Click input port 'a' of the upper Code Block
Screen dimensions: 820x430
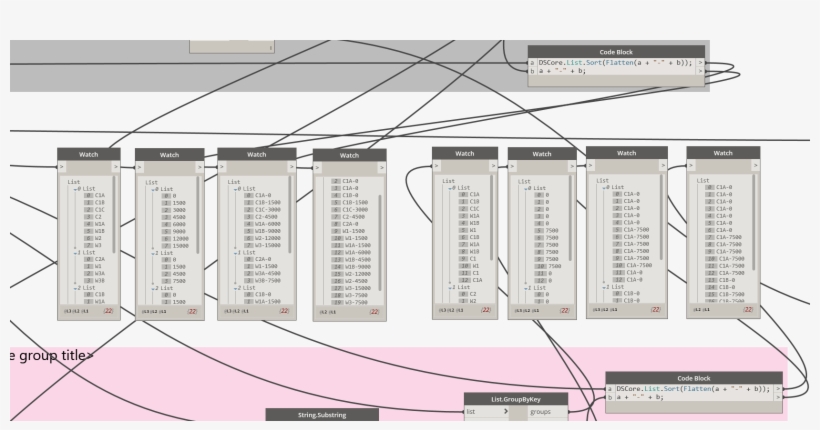pyautogui.click(x=532, y=63)
